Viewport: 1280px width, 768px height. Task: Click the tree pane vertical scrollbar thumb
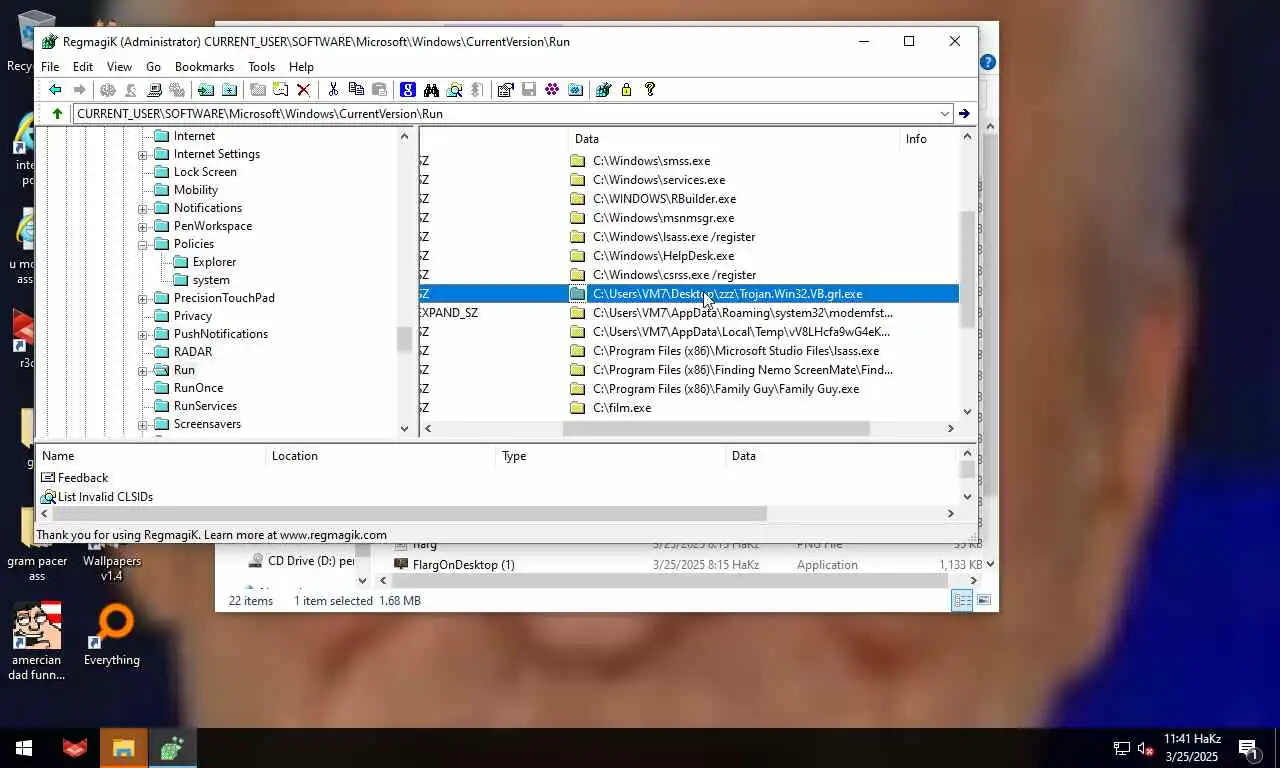click(x=404, y=339)
